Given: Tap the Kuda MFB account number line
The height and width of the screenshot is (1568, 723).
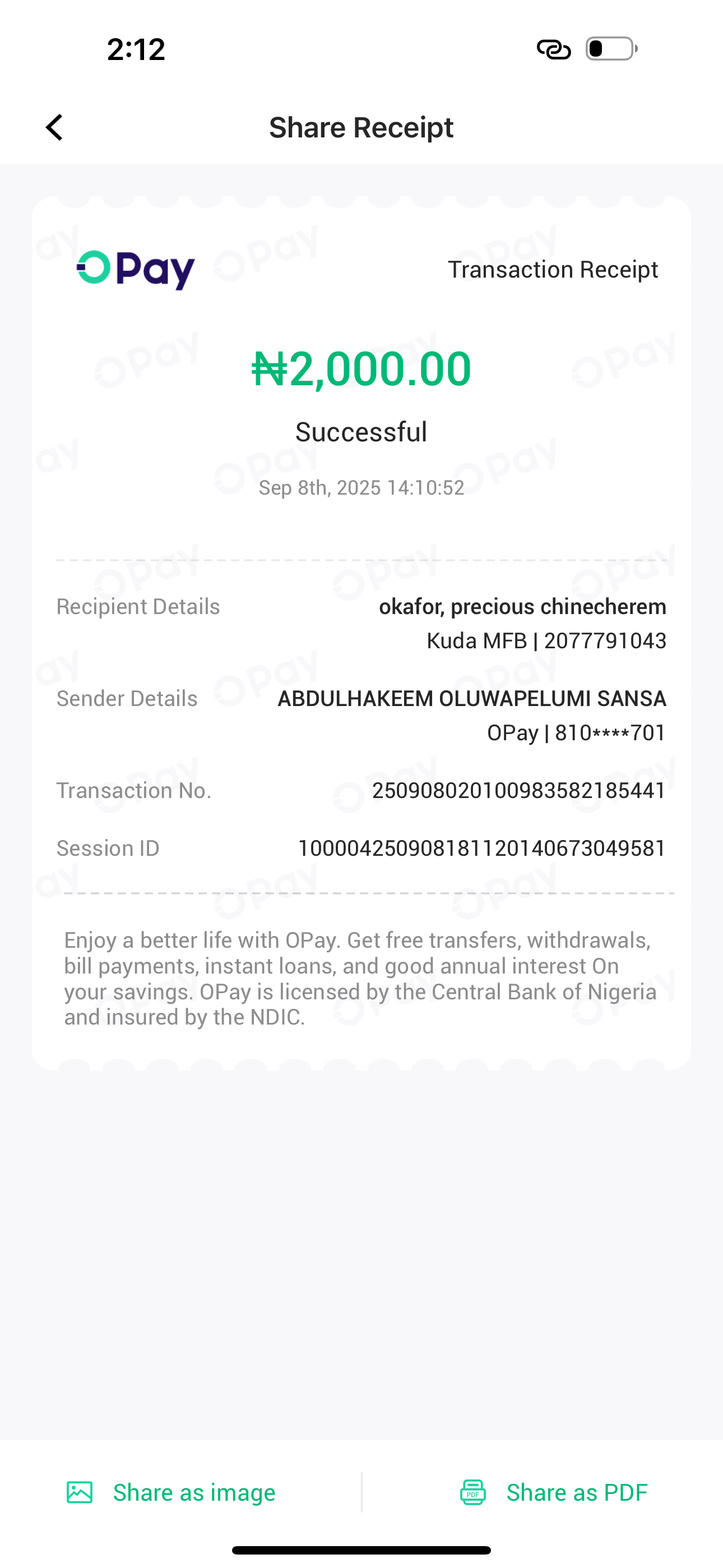Looking at the screenshot, I should (x=546, y=641).
